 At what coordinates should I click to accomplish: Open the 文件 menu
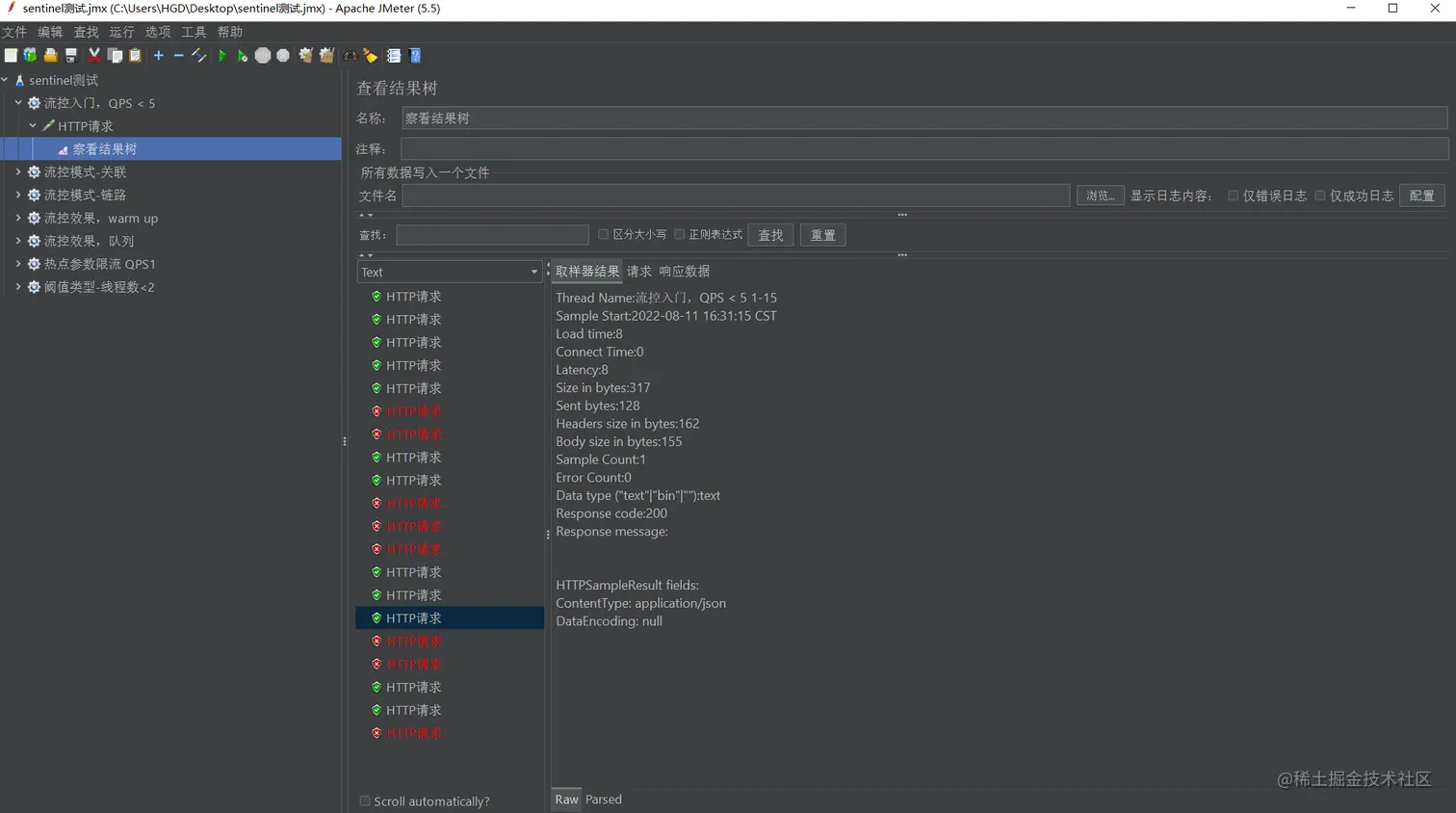[x=14, y=32]
